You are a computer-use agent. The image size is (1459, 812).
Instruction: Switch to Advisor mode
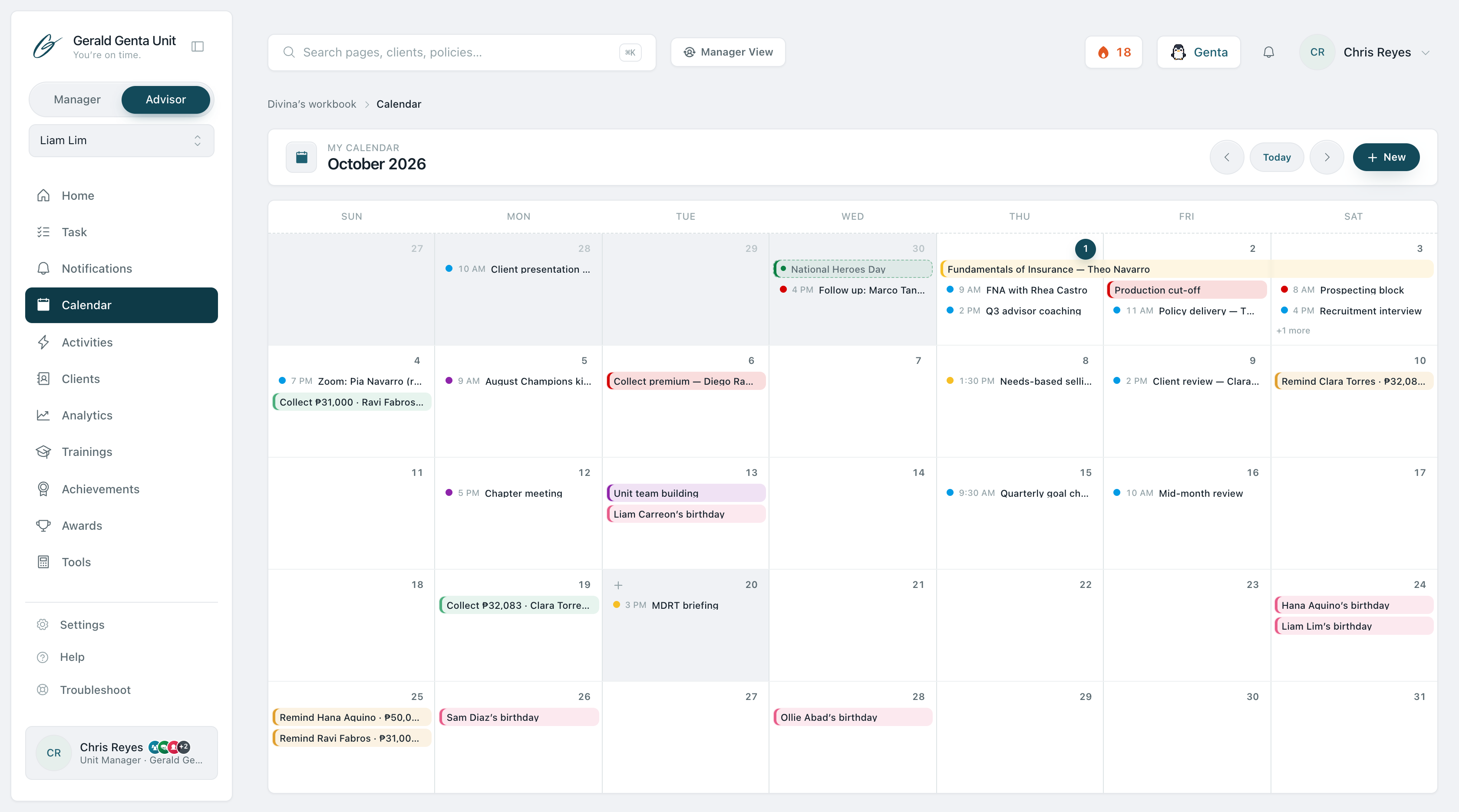165,100
